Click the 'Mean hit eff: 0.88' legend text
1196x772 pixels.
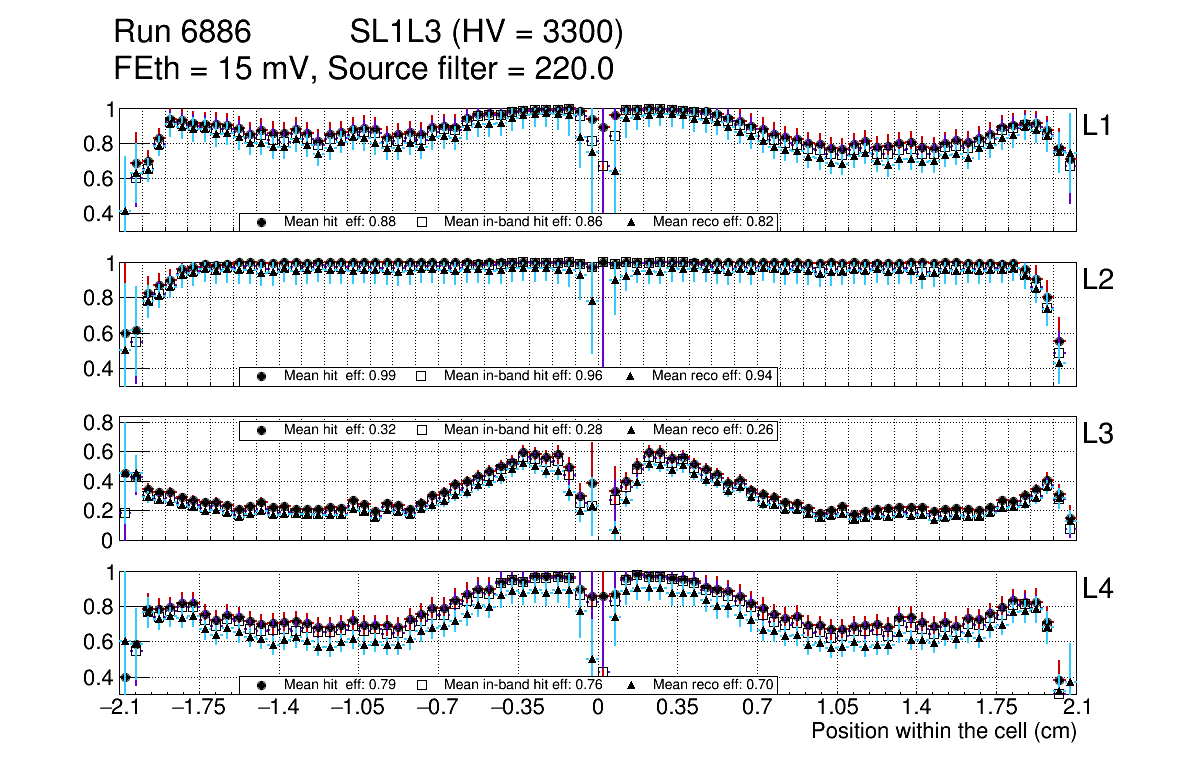pyautogui.click(x=340, y=222)
